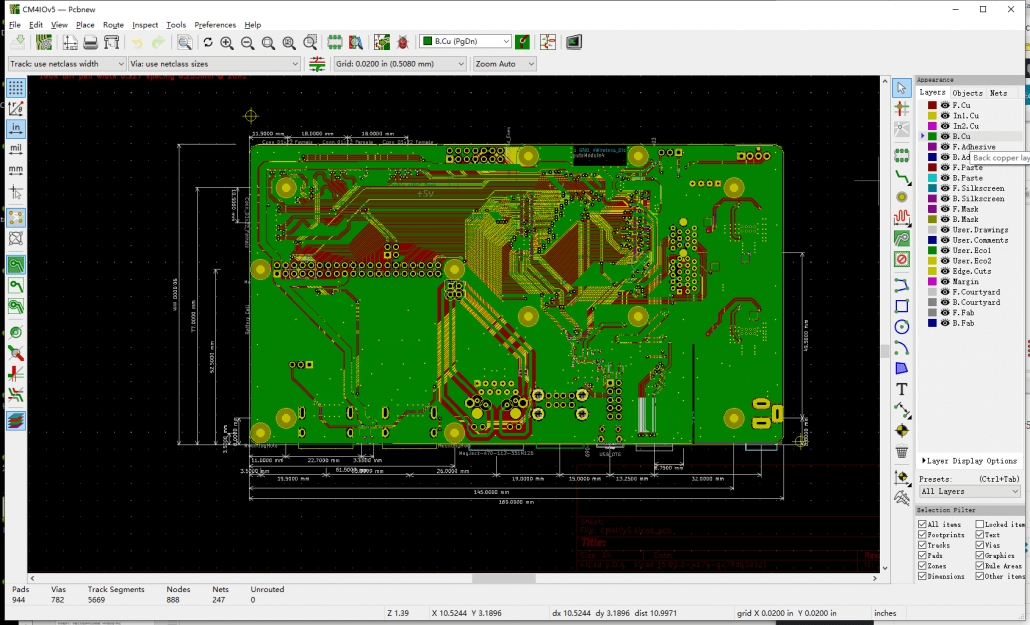This screenshot has height=625, width=1030.
Task: Enable the Locked items filter checkbox
Action: pos(979,524)
